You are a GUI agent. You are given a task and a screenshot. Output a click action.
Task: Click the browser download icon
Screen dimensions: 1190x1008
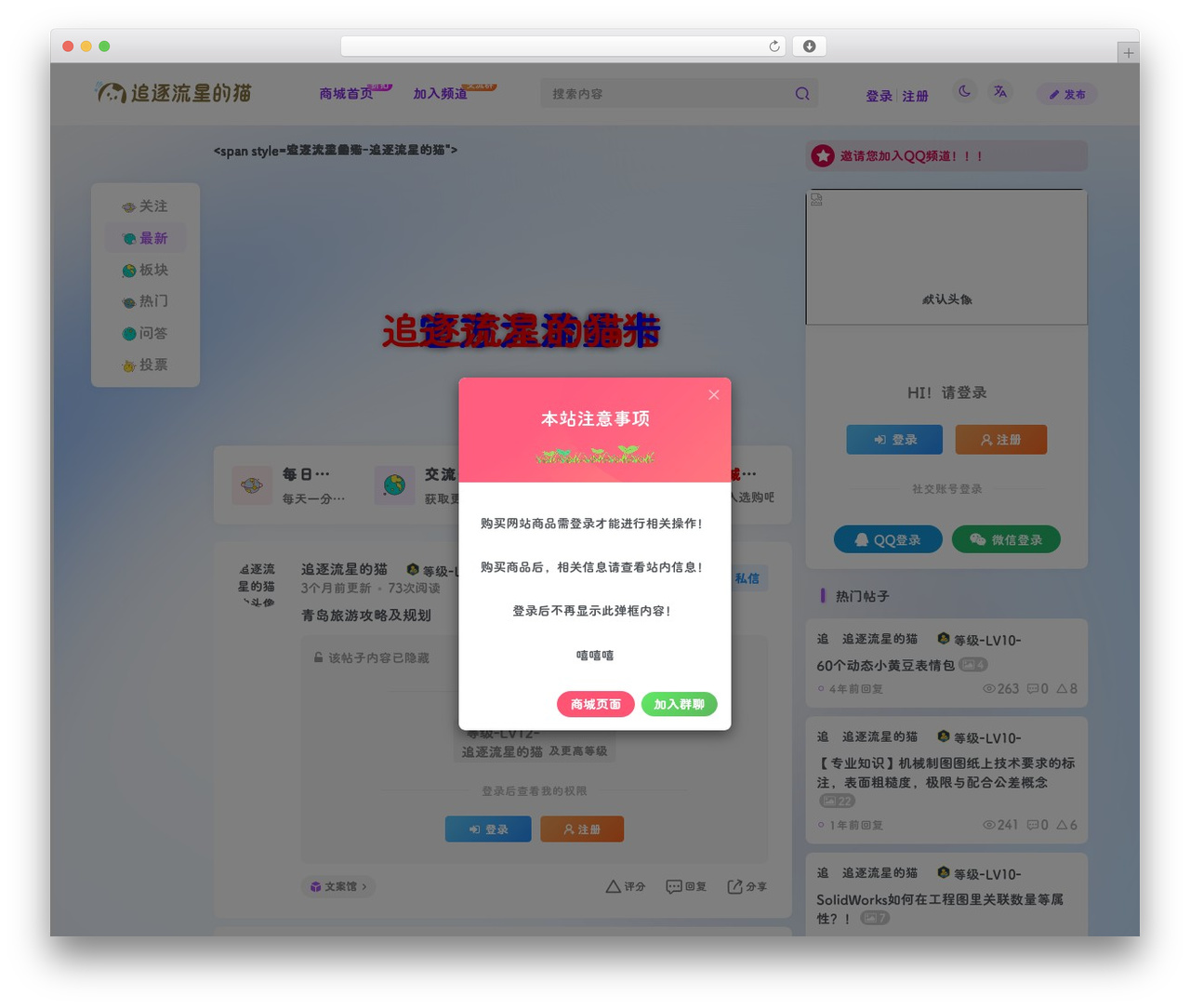(809, 46)
